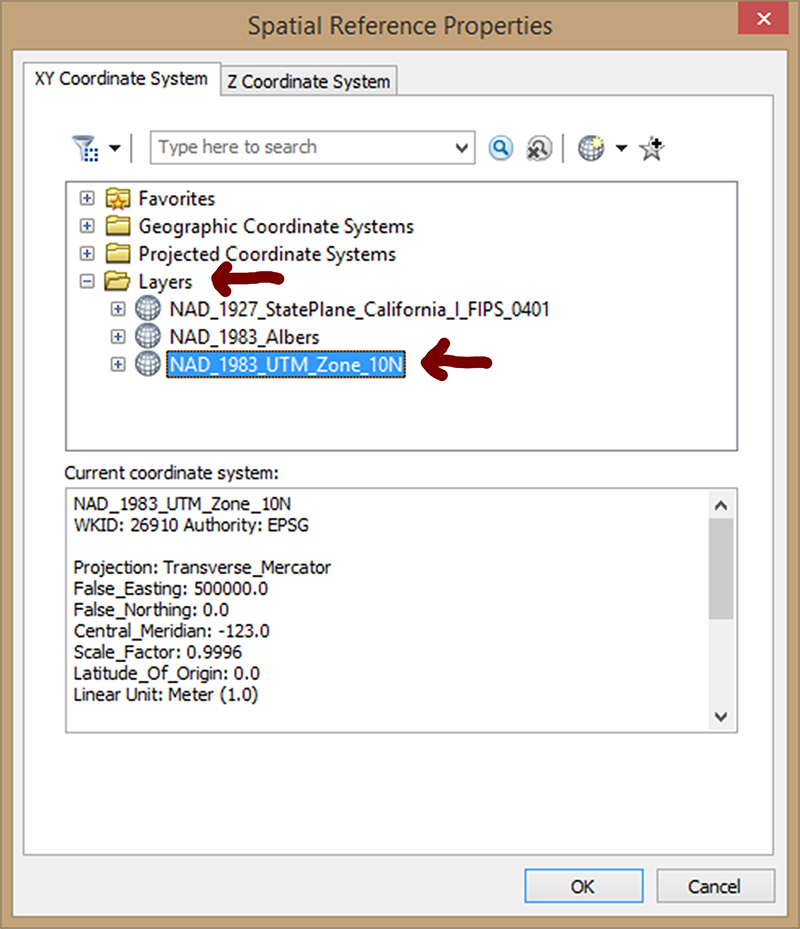Select the XY Coordinate System tab

coord(121,78)
